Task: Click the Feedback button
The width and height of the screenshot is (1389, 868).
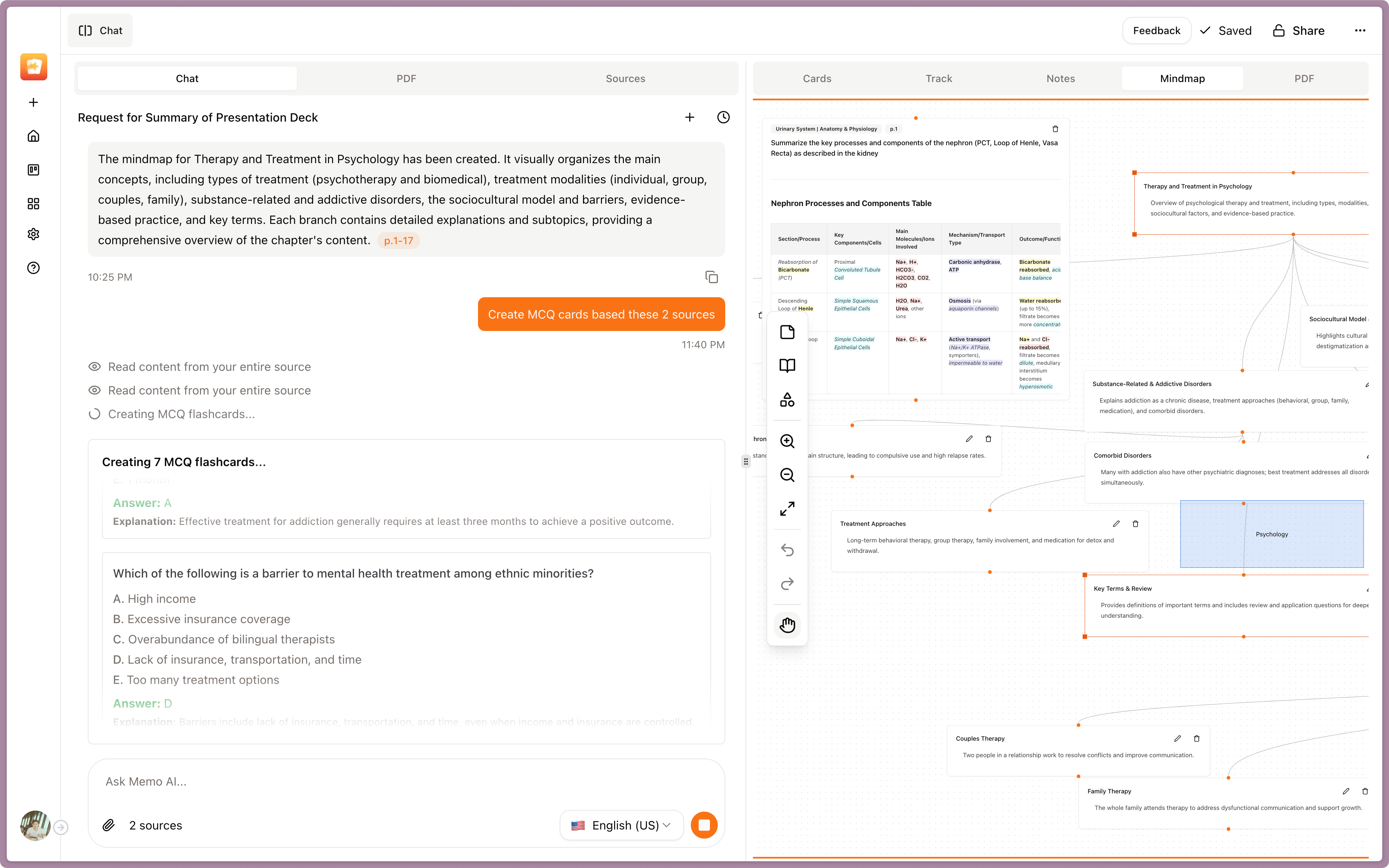Action: (x=1156, y=30)
